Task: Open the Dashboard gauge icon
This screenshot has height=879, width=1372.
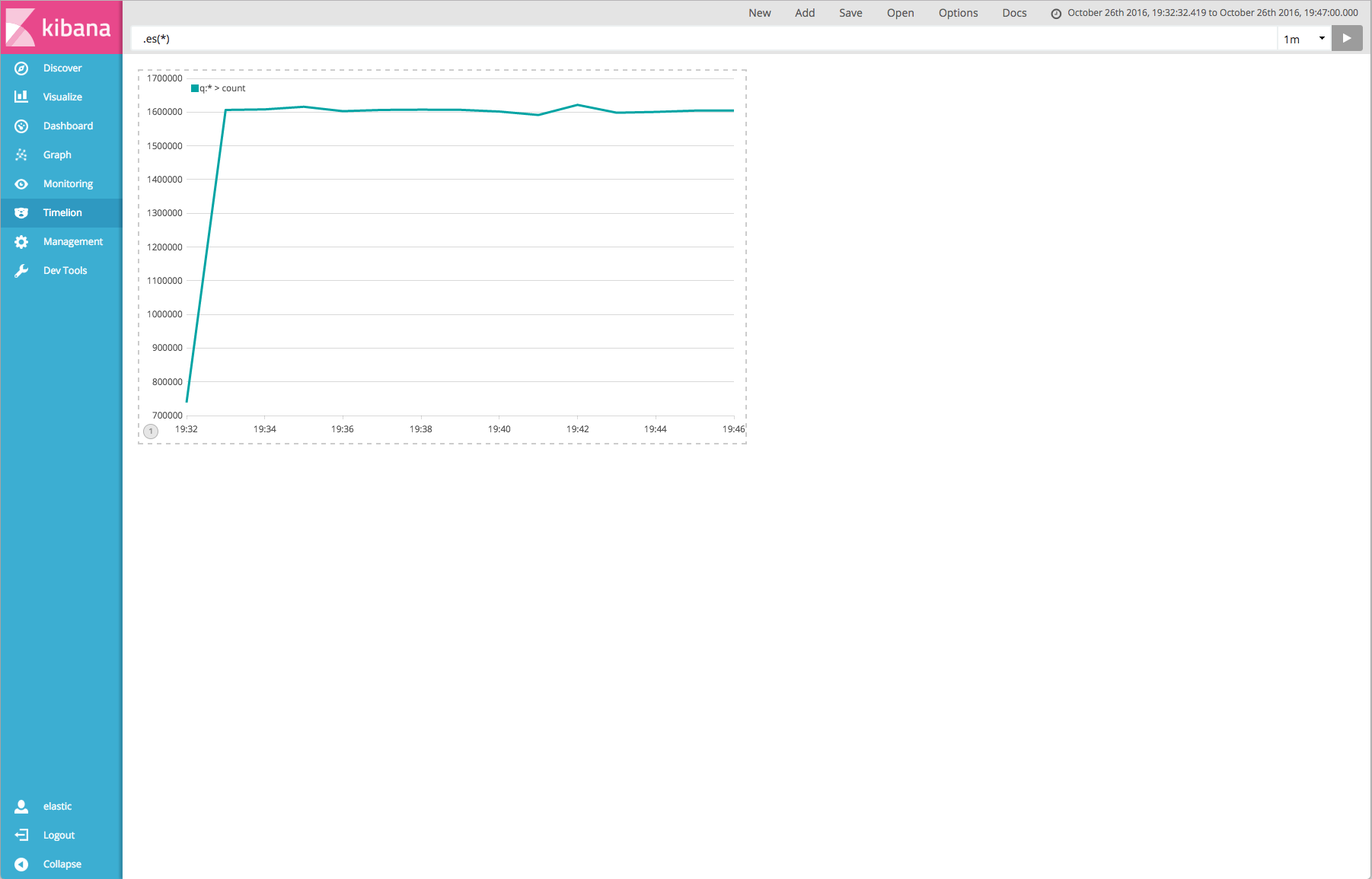Action: click(21, 126)
